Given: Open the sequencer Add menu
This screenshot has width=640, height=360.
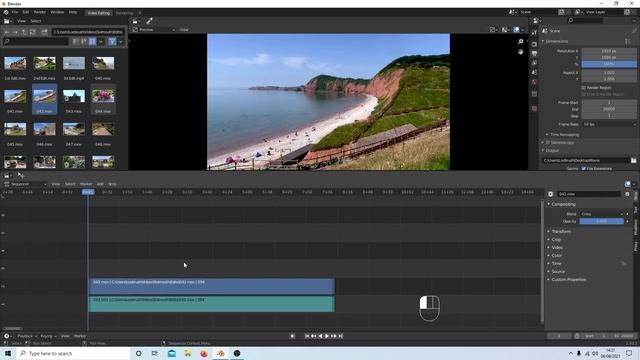Looking at the screenshot, I should point(100,184).
